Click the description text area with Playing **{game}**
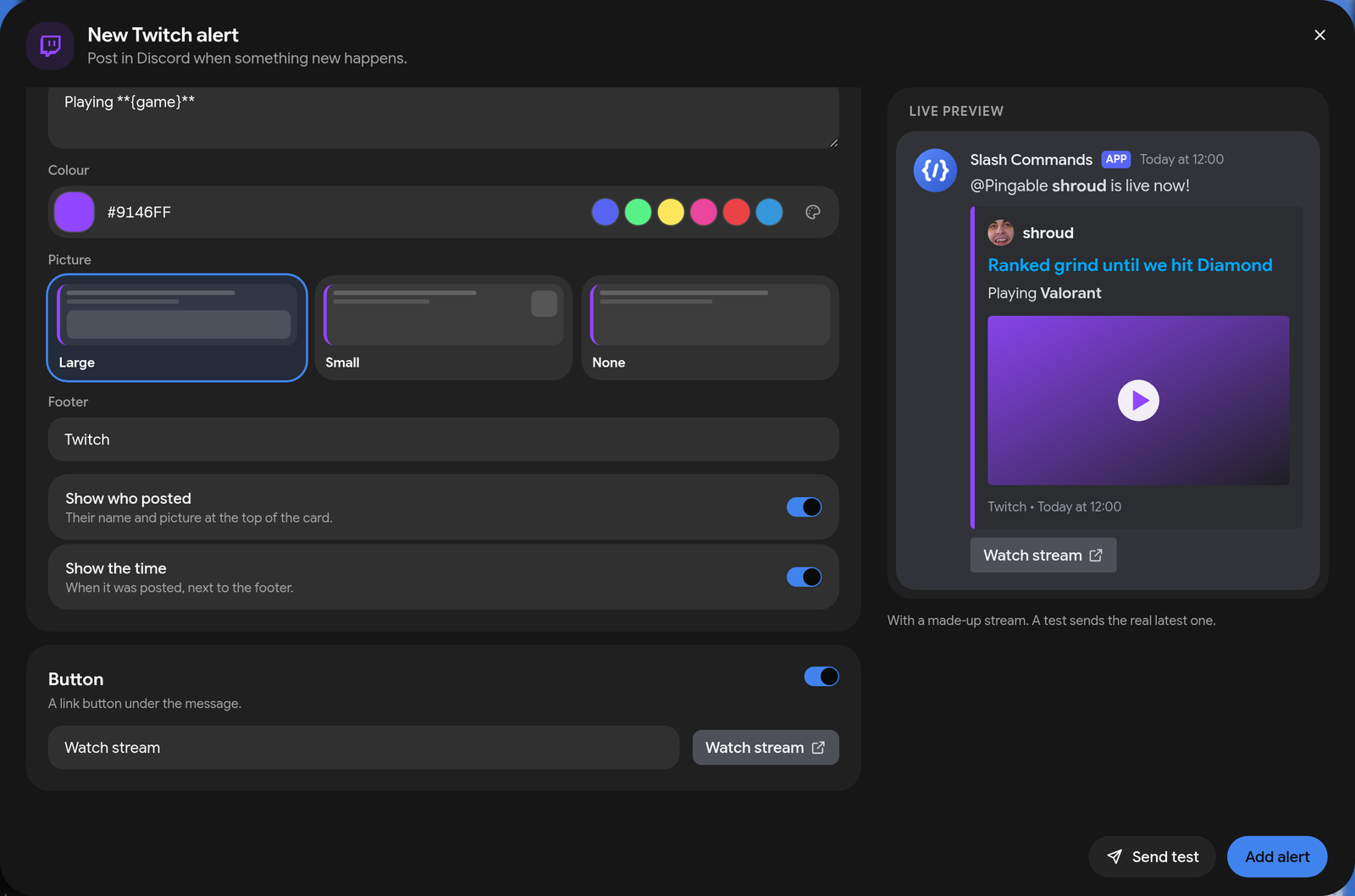 coord(444,118)
